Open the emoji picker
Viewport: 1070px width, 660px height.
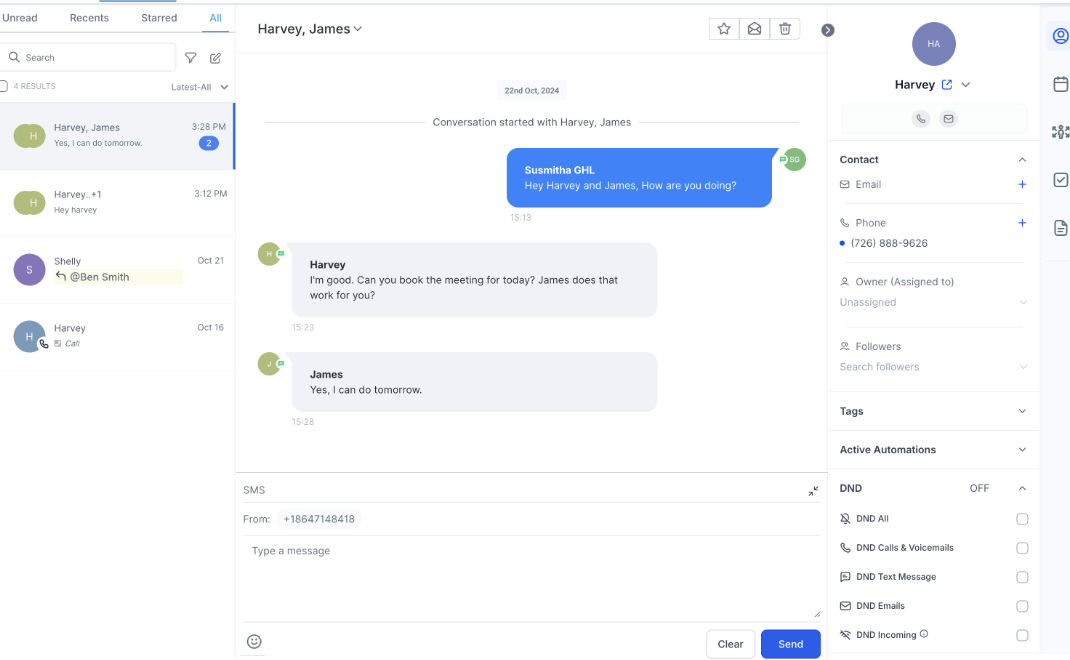tap(254, 641)
